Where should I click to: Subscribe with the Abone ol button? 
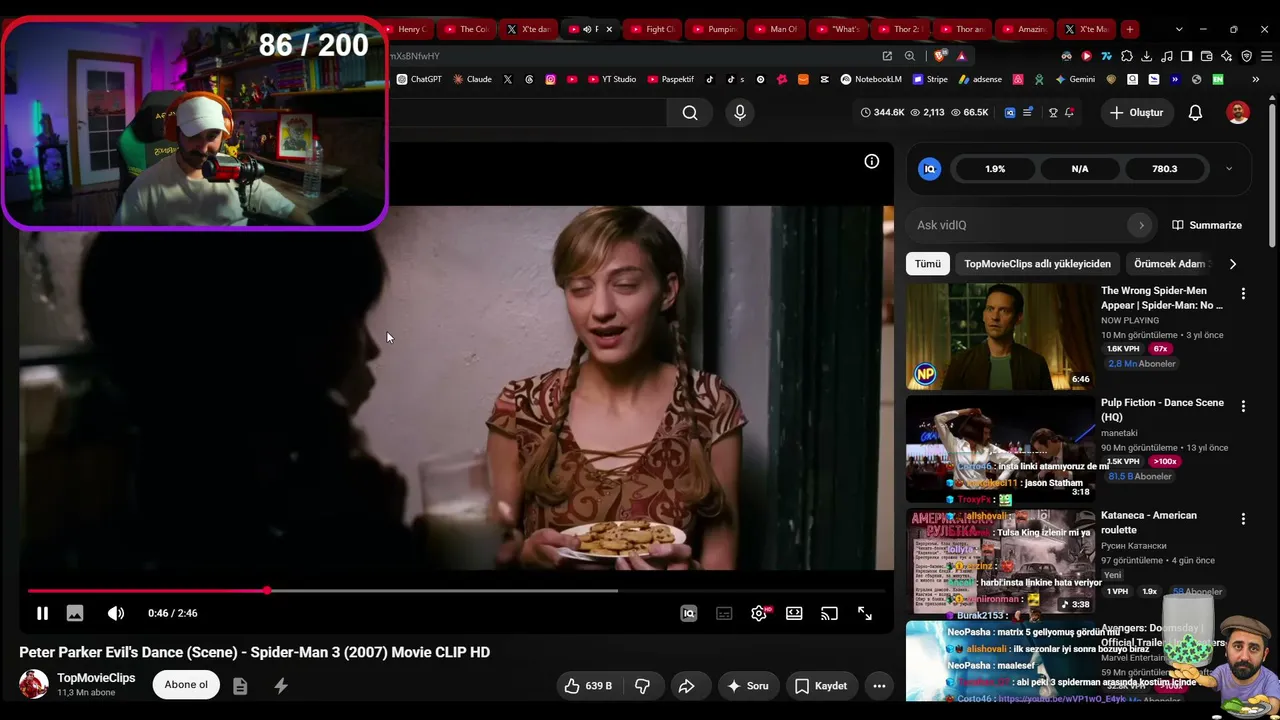(186, 685)
